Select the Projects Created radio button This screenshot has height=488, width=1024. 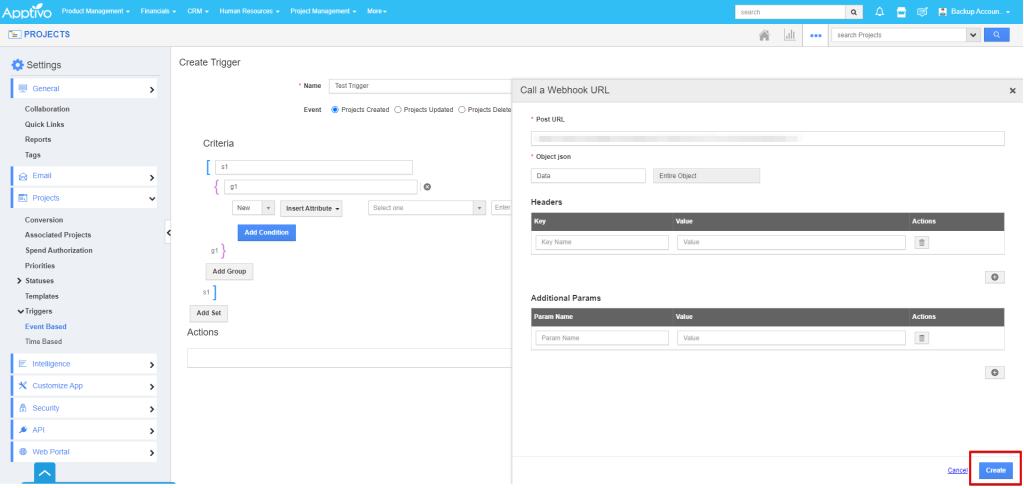pos(335,110)
